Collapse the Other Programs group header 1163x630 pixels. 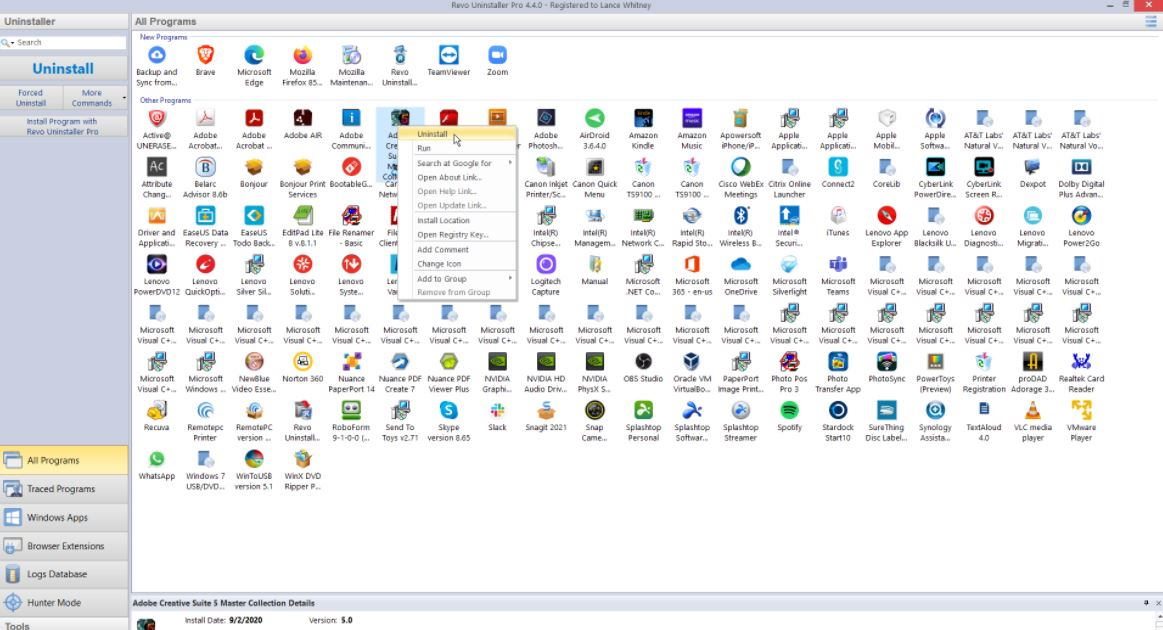point(165,100)
